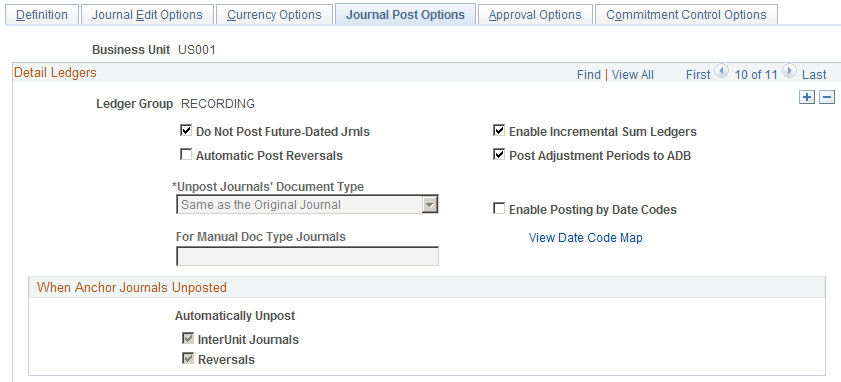Screen dimensions: 841x382
Task: Click the Automatically Unpost label
Action: (x=235, y=315)
